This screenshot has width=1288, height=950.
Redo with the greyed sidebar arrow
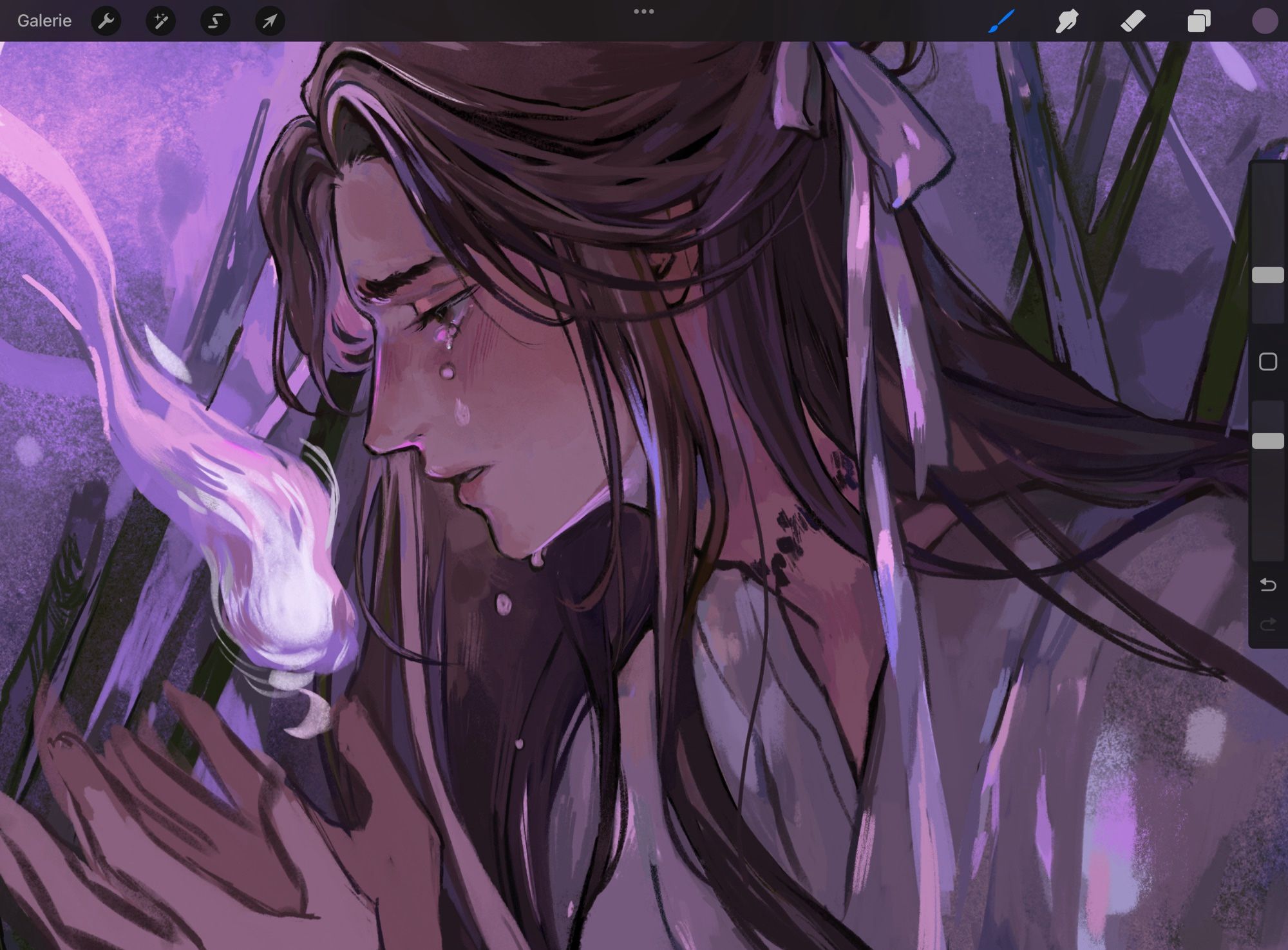1268,624
